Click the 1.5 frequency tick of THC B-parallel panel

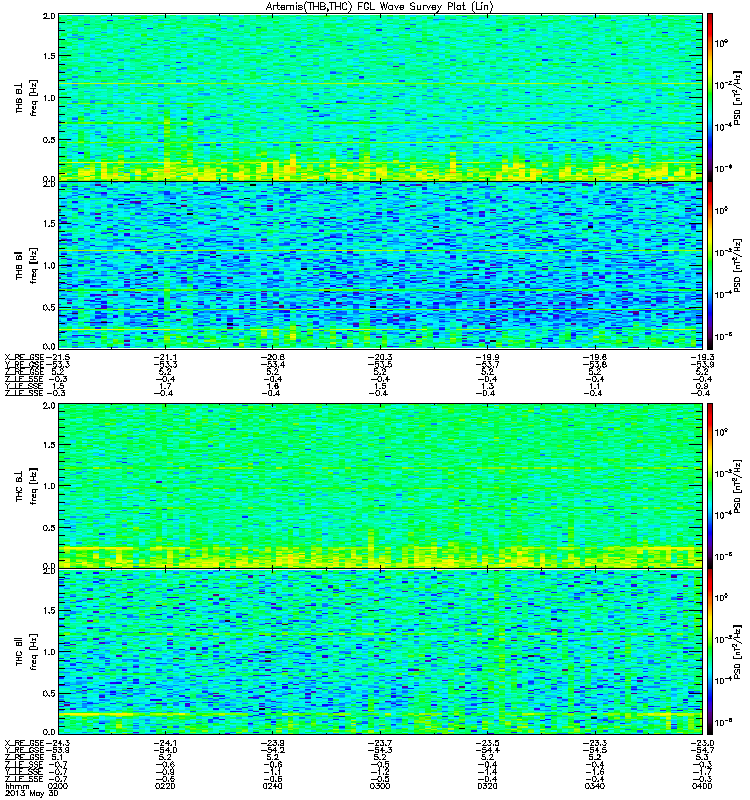(49, 610)
